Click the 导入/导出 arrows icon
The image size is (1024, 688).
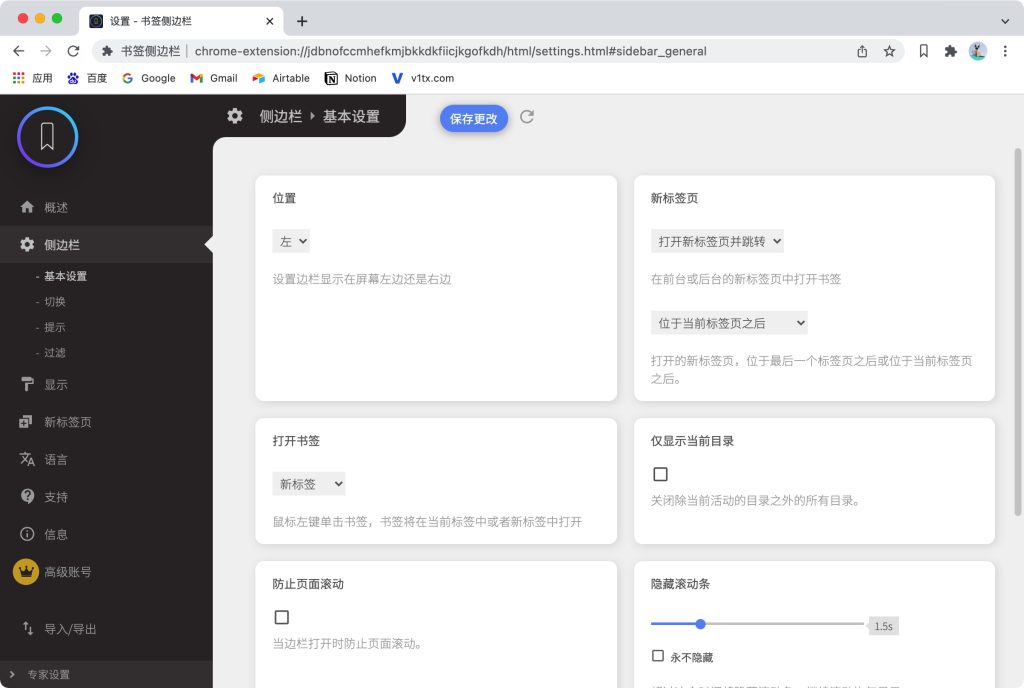tap(27, 628)
